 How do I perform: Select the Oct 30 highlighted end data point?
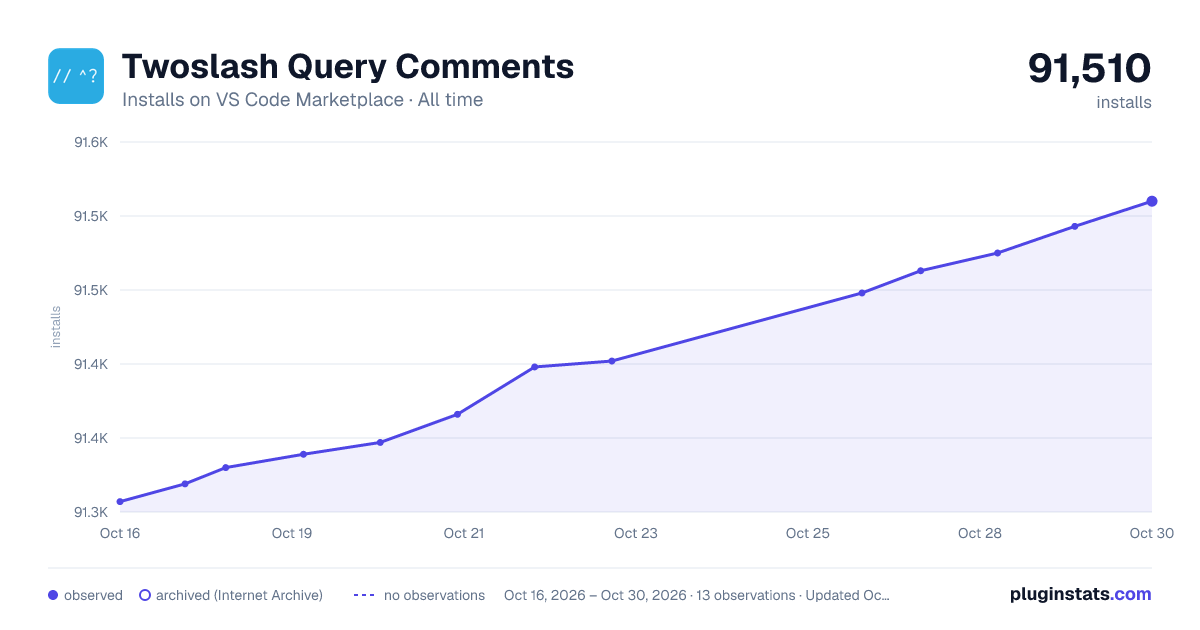(x=1152, y=201)
